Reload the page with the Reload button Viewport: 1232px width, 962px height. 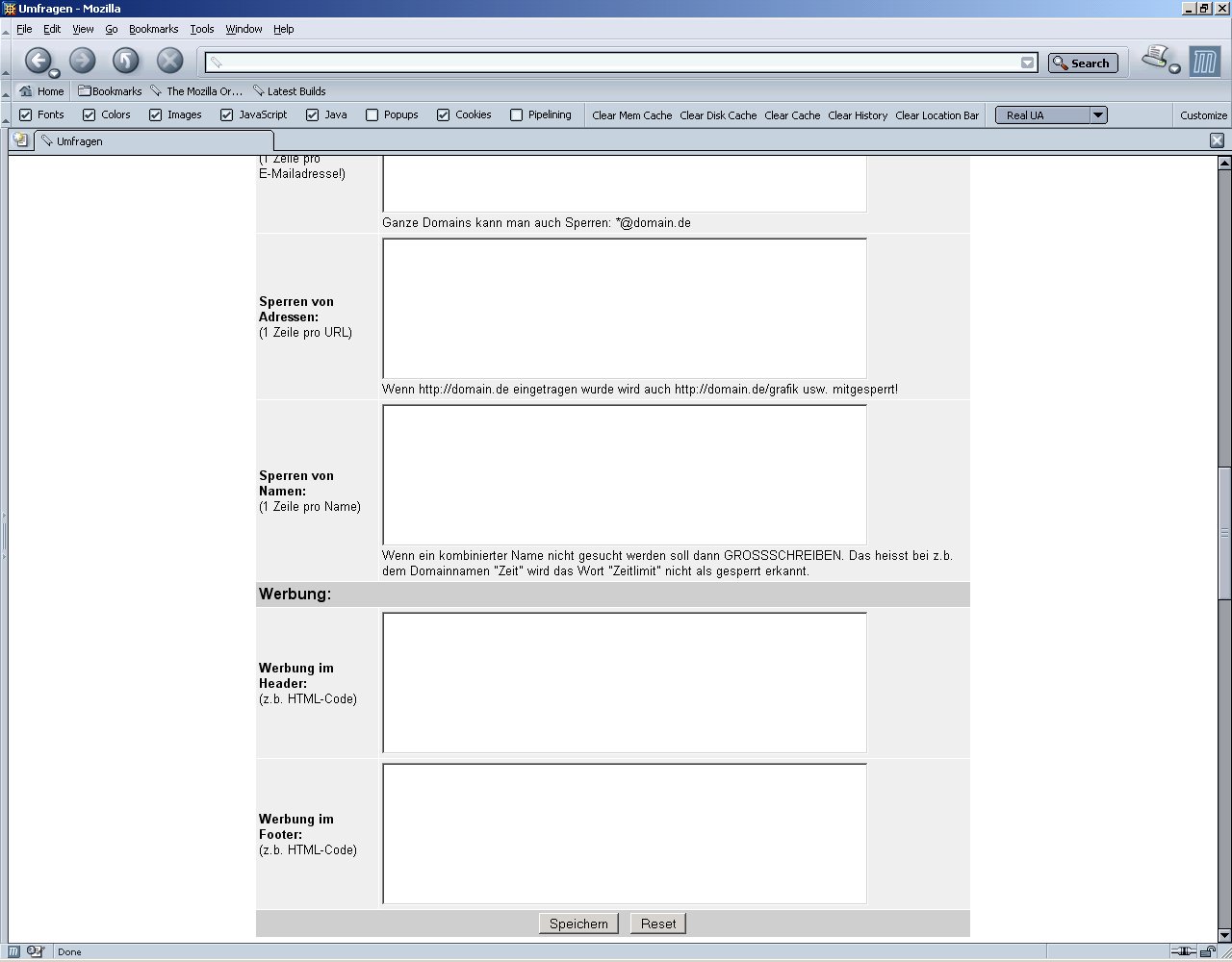tap(126, 61)
